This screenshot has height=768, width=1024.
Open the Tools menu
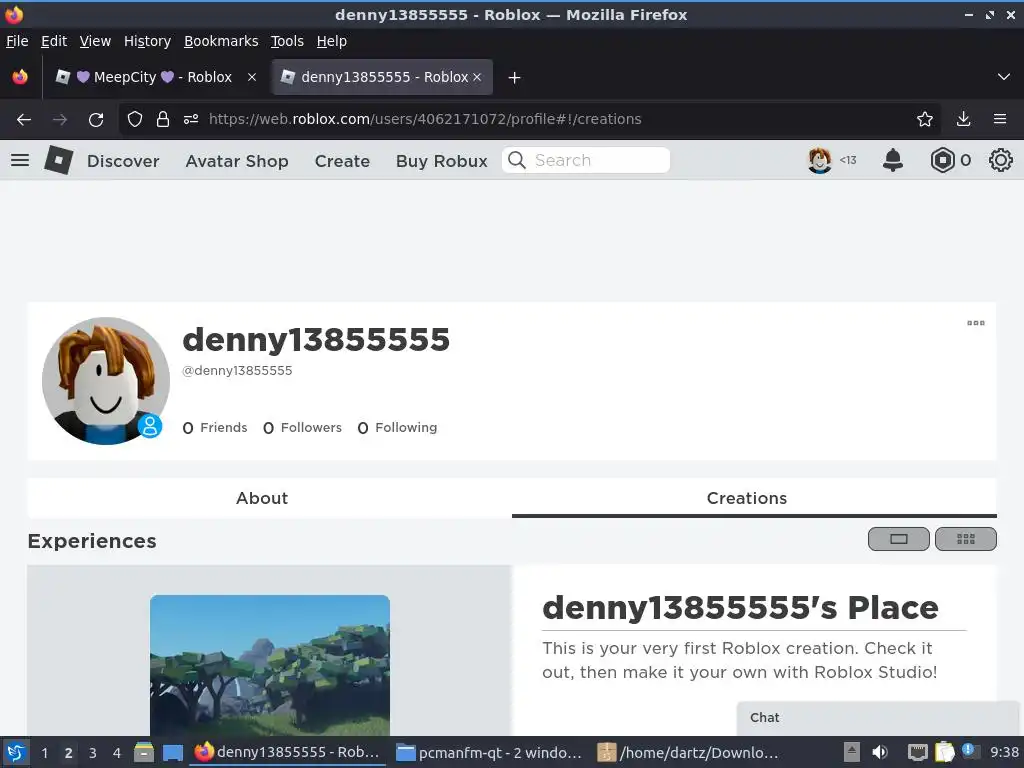click(x=287, y=41)
